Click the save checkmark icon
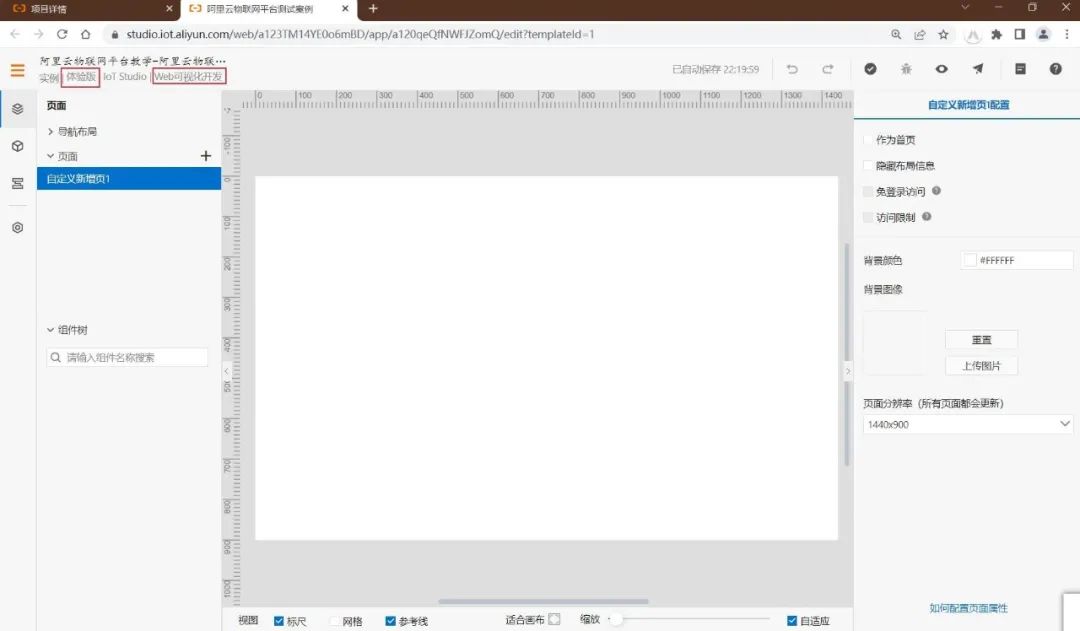The image size is (1080, 631). click(x=871, y=69)
